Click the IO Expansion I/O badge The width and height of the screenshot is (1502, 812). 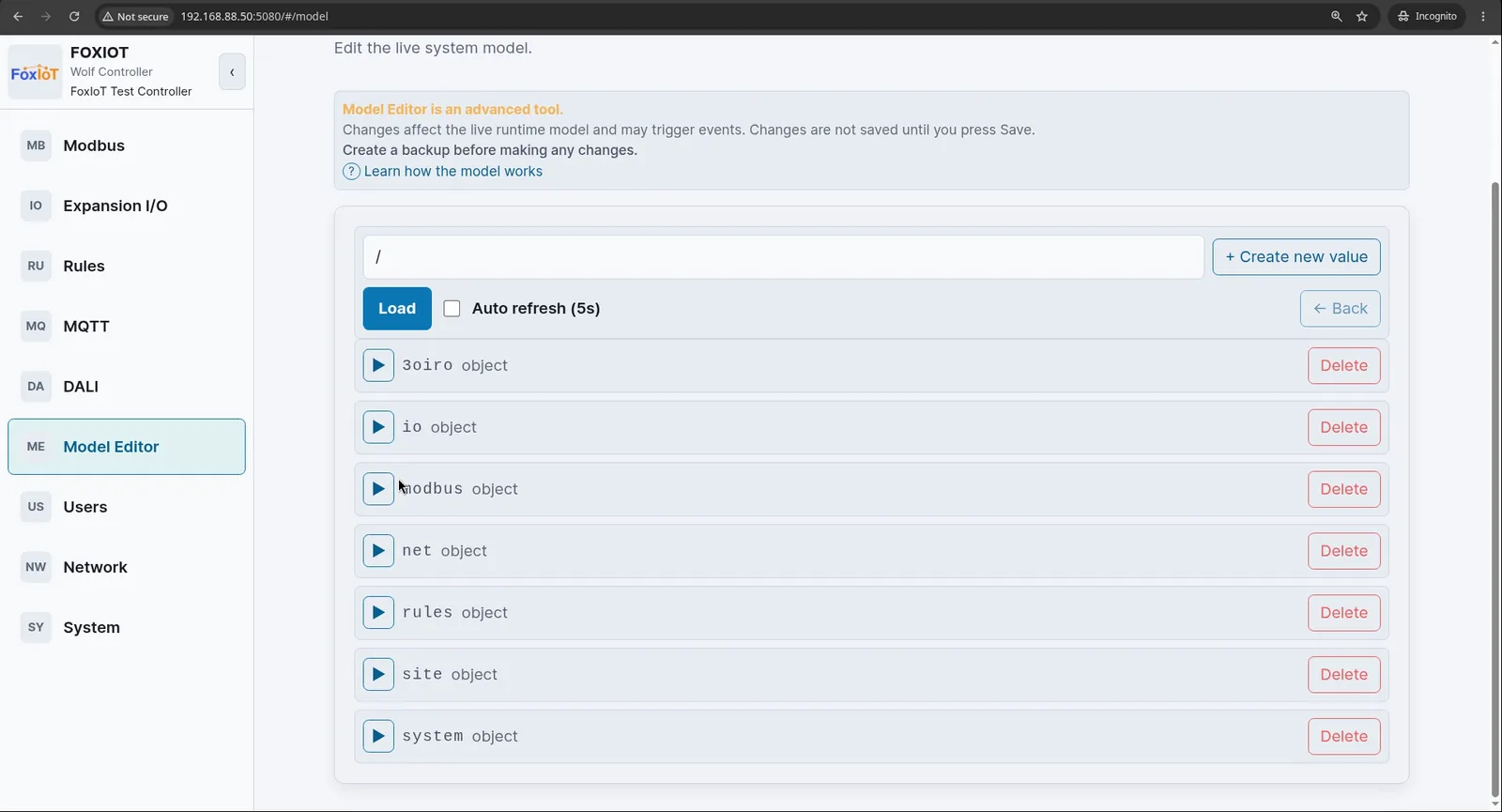click(x=36, y=206)
